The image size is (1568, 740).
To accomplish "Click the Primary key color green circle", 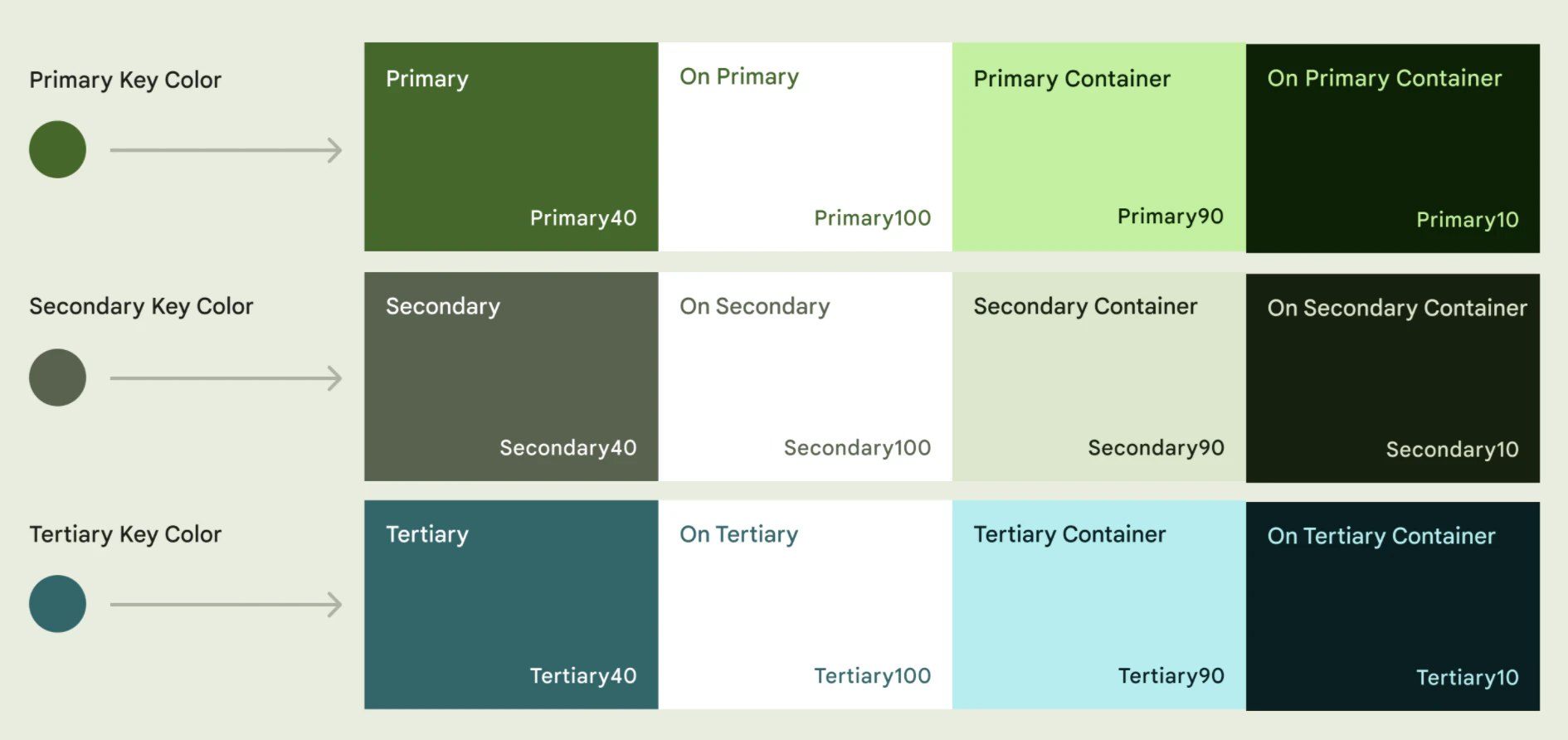I will pos(57,149).
